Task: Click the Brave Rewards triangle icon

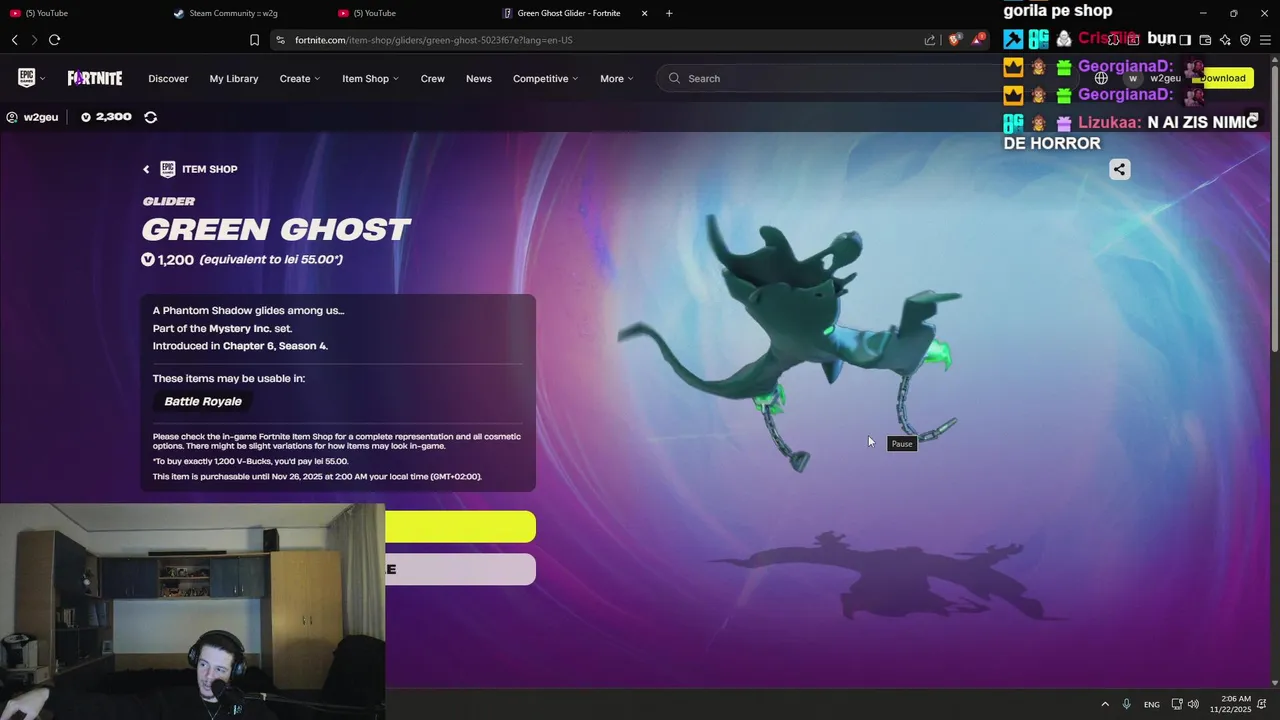Action: pyautogui.click(x=978, y=40)
